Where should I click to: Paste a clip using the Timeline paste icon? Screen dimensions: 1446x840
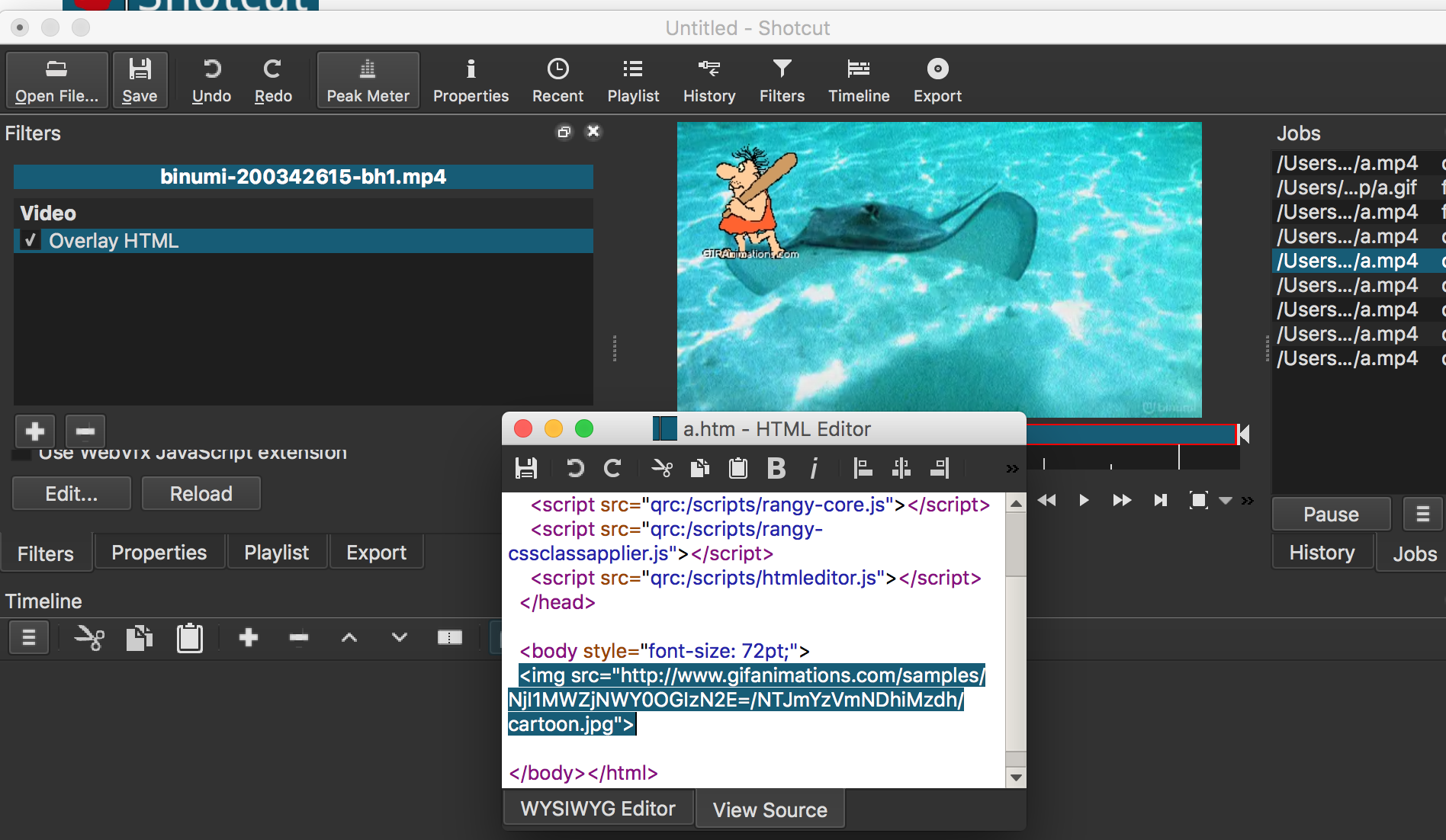point(190,638)
